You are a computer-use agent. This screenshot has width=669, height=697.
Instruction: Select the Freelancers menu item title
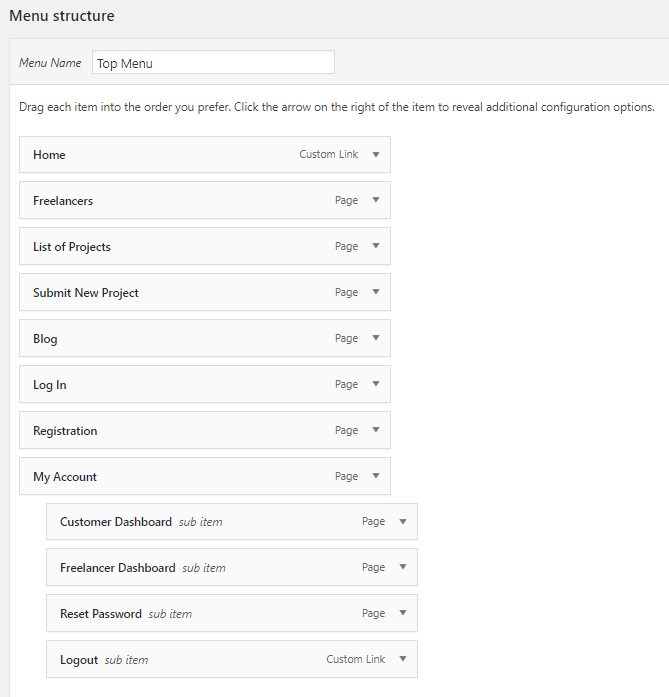[63, 201]
